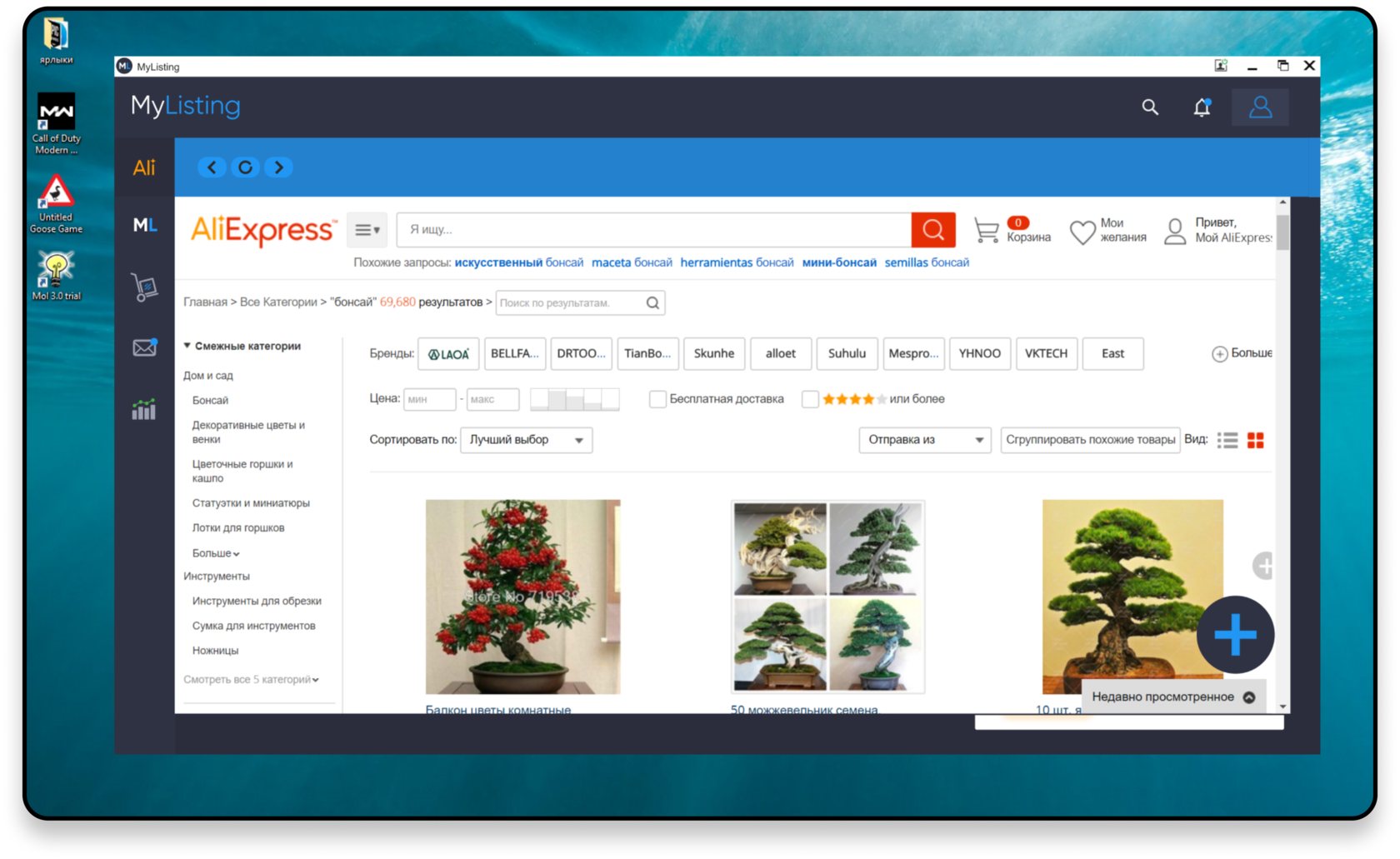Image resolution: width=1400 pixels, height=859 pixels.
Task: Open the Корзина shopping cart
Action: [x=1012, y=230]
